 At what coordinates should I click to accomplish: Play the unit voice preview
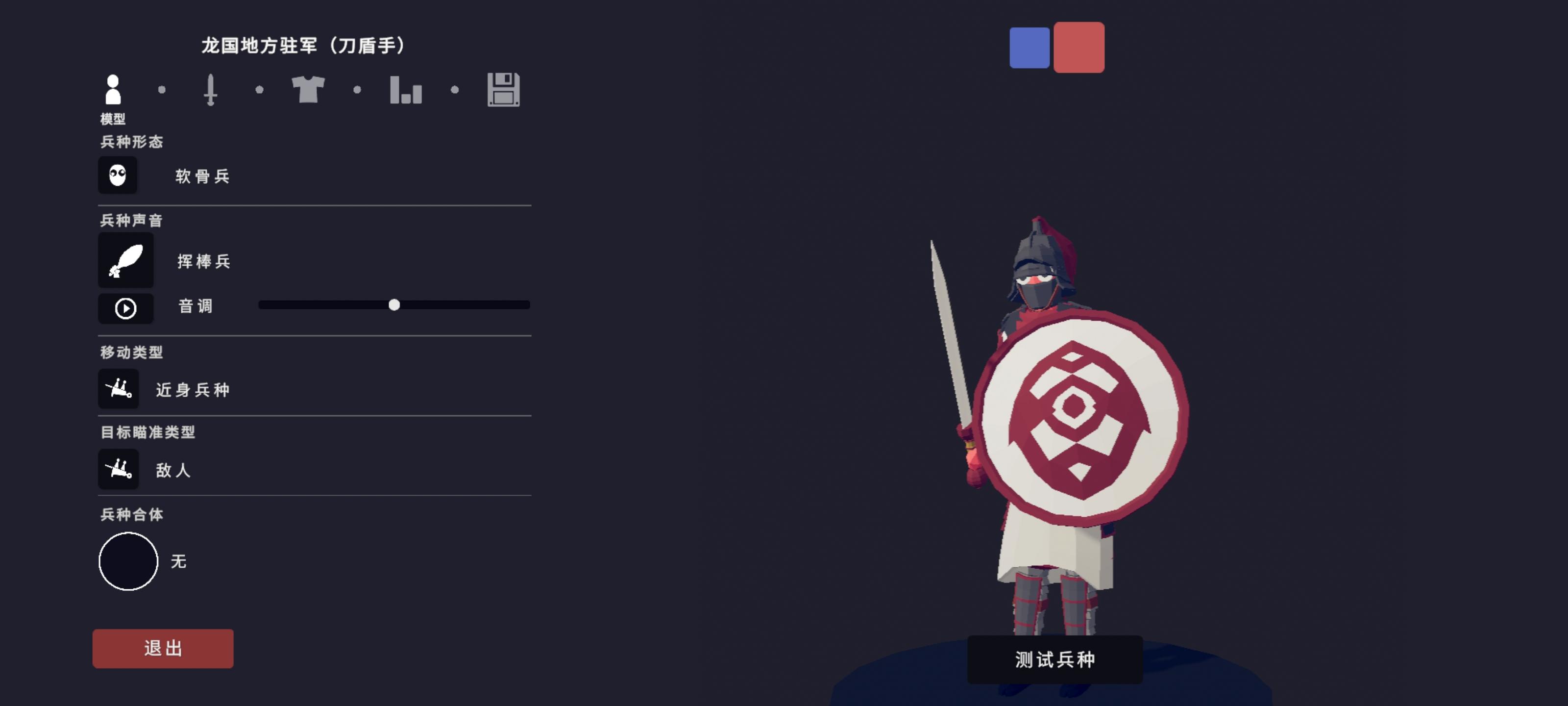126,308
